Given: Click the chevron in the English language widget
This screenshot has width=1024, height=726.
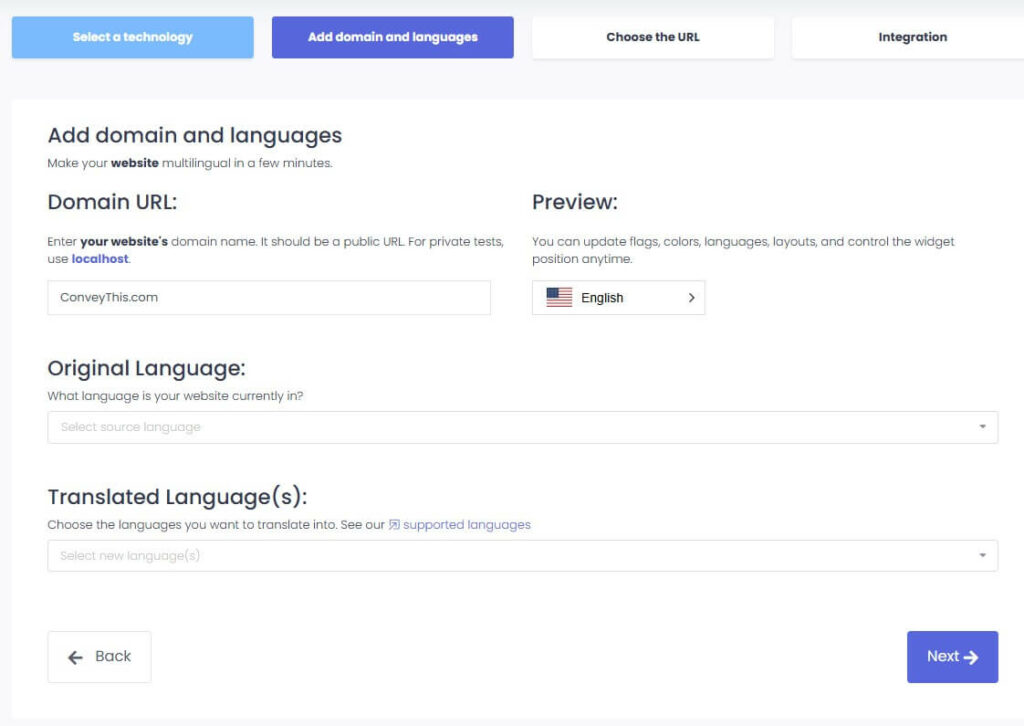Looking at the screenshot, I should (691, 298).
